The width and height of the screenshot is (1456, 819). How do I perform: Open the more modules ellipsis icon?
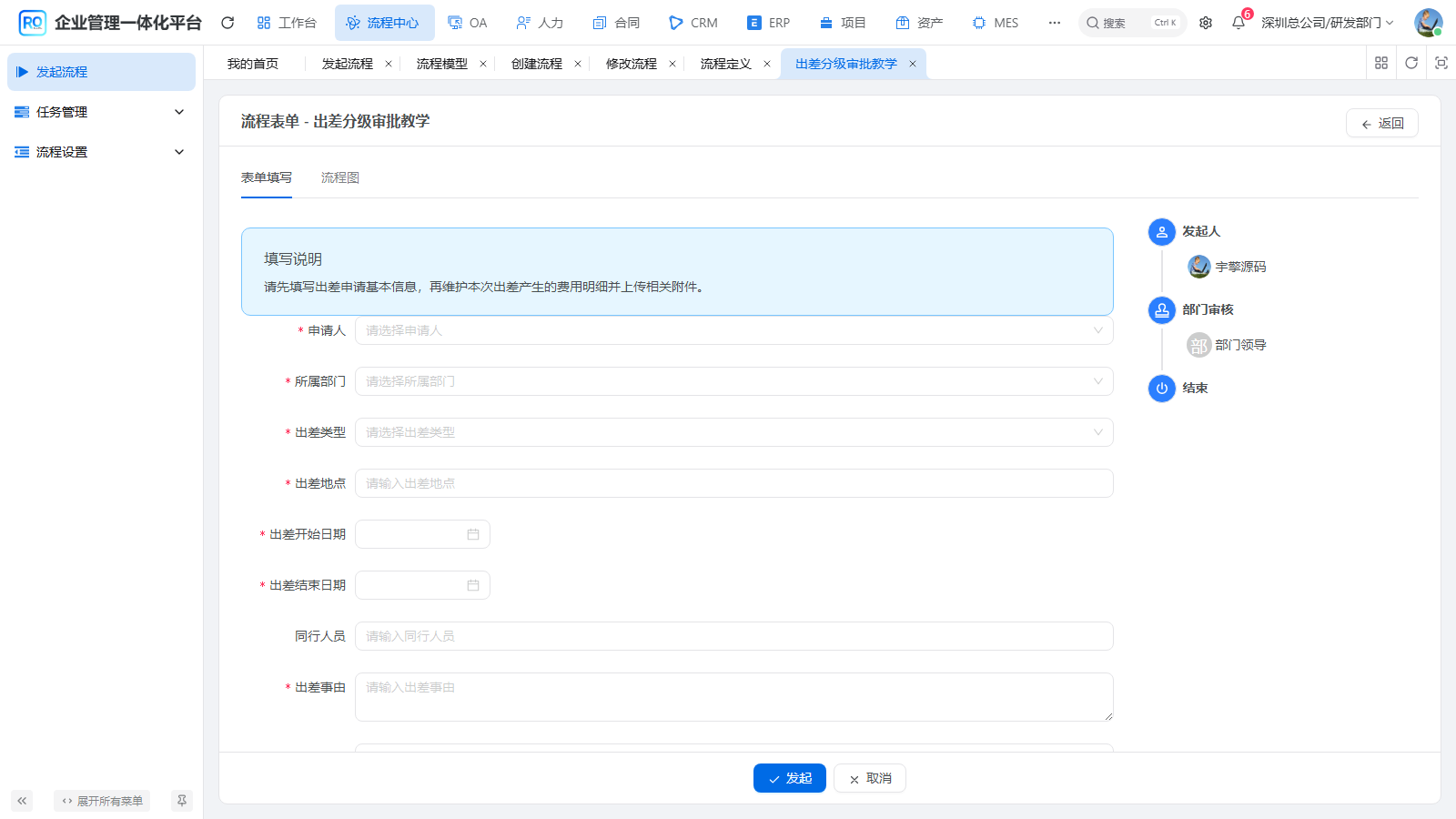tap(1054, 23)
